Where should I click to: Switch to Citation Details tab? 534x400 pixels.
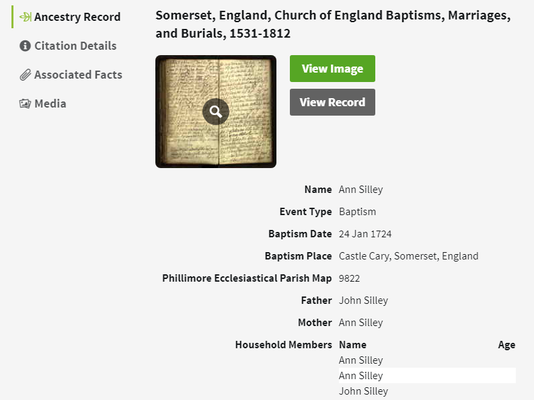68,46
